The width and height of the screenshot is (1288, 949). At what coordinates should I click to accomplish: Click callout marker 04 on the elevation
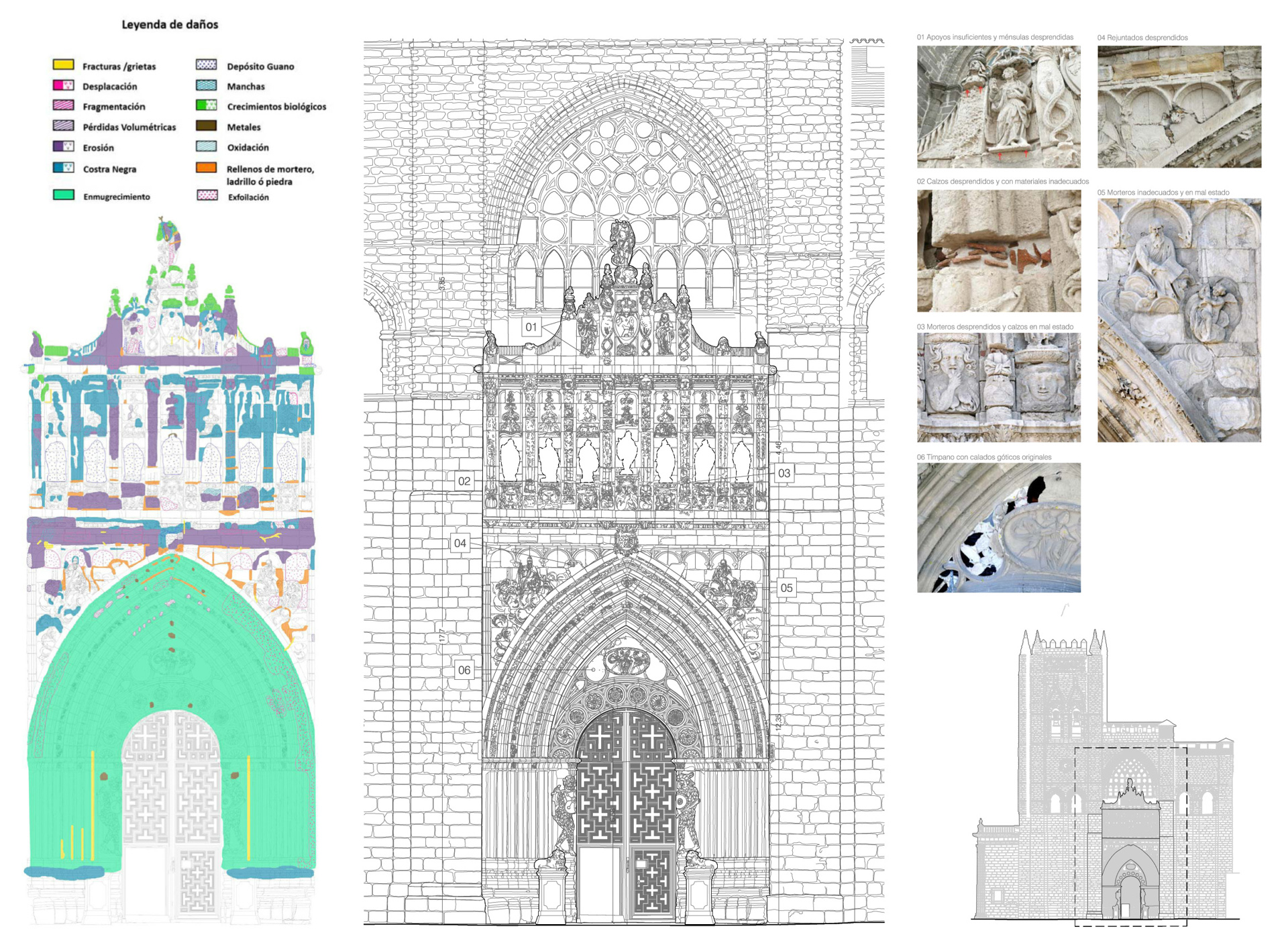click(x=460, y=543)
